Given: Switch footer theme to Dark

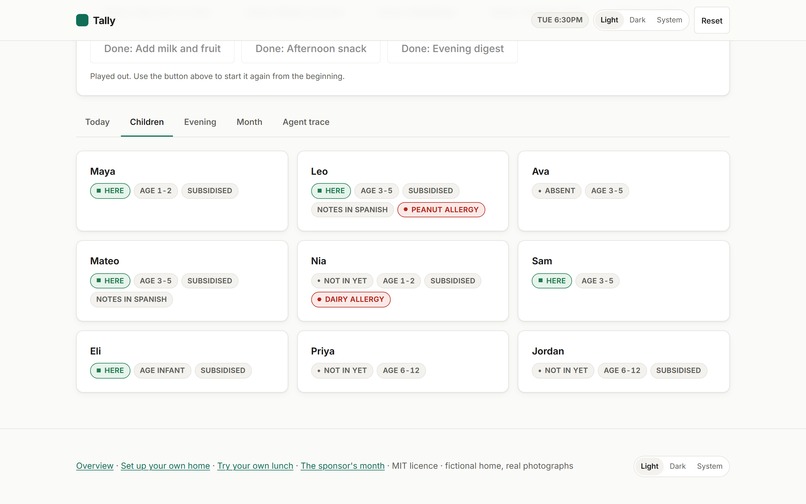Looking at the screenshot, I should pos(677,466).
